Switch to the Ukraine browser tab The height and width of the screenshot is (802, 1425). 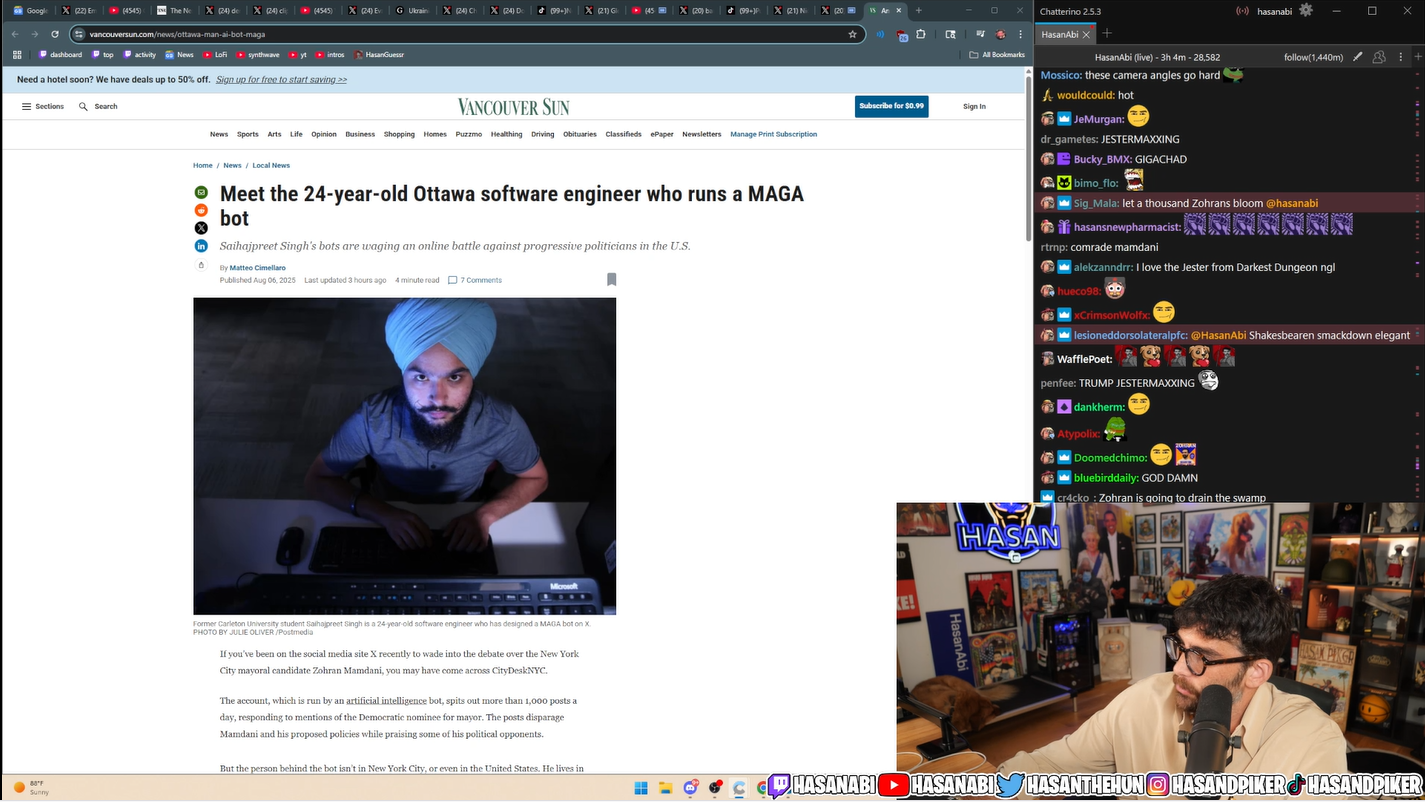point(412,11)
